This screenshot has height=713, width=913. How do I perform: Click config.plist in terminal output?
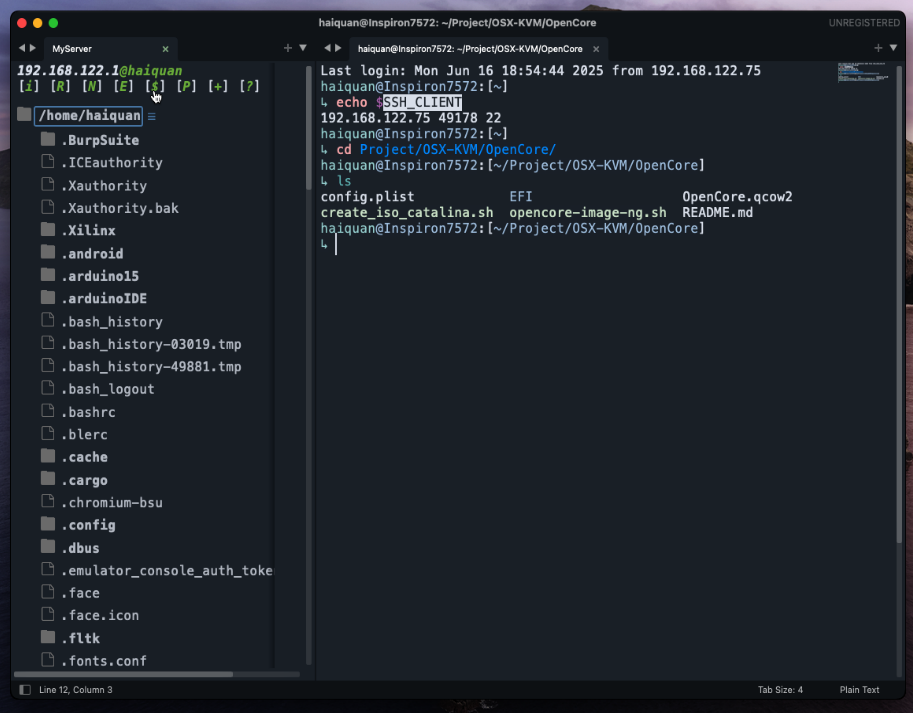tap(367, 197)
